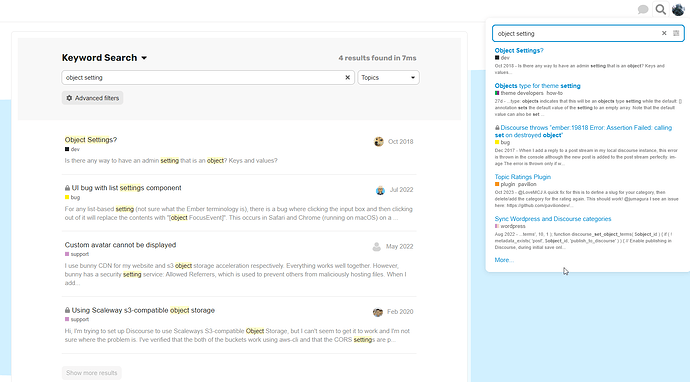Click the how-to tag in popup
Viewport: 690px width, 382px height.
tap(554, 93)
